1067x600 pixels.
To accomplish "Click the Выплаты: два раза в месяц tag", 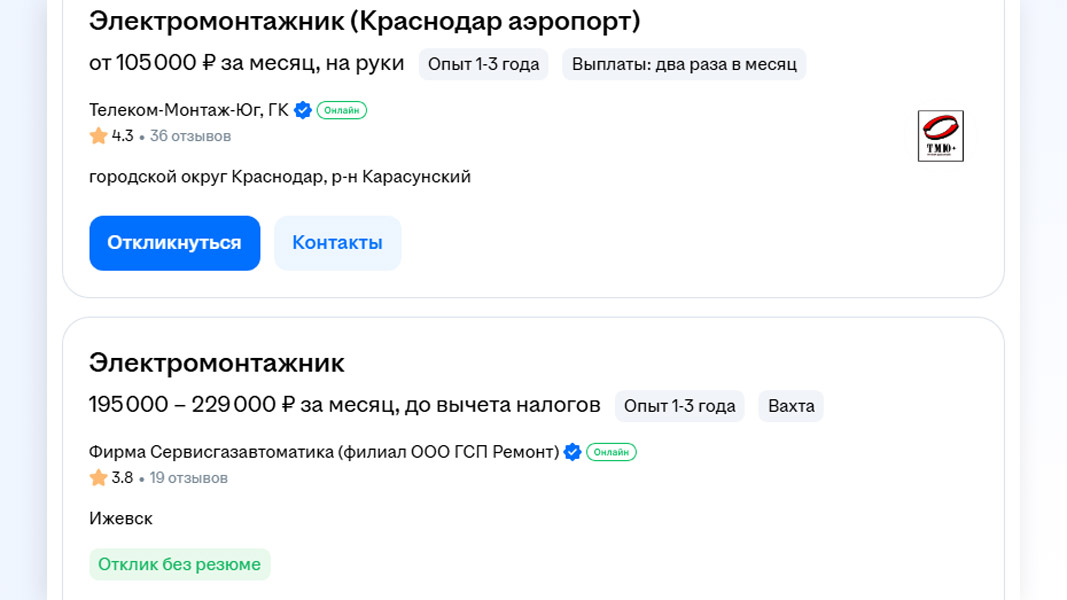I will point(684,64).
